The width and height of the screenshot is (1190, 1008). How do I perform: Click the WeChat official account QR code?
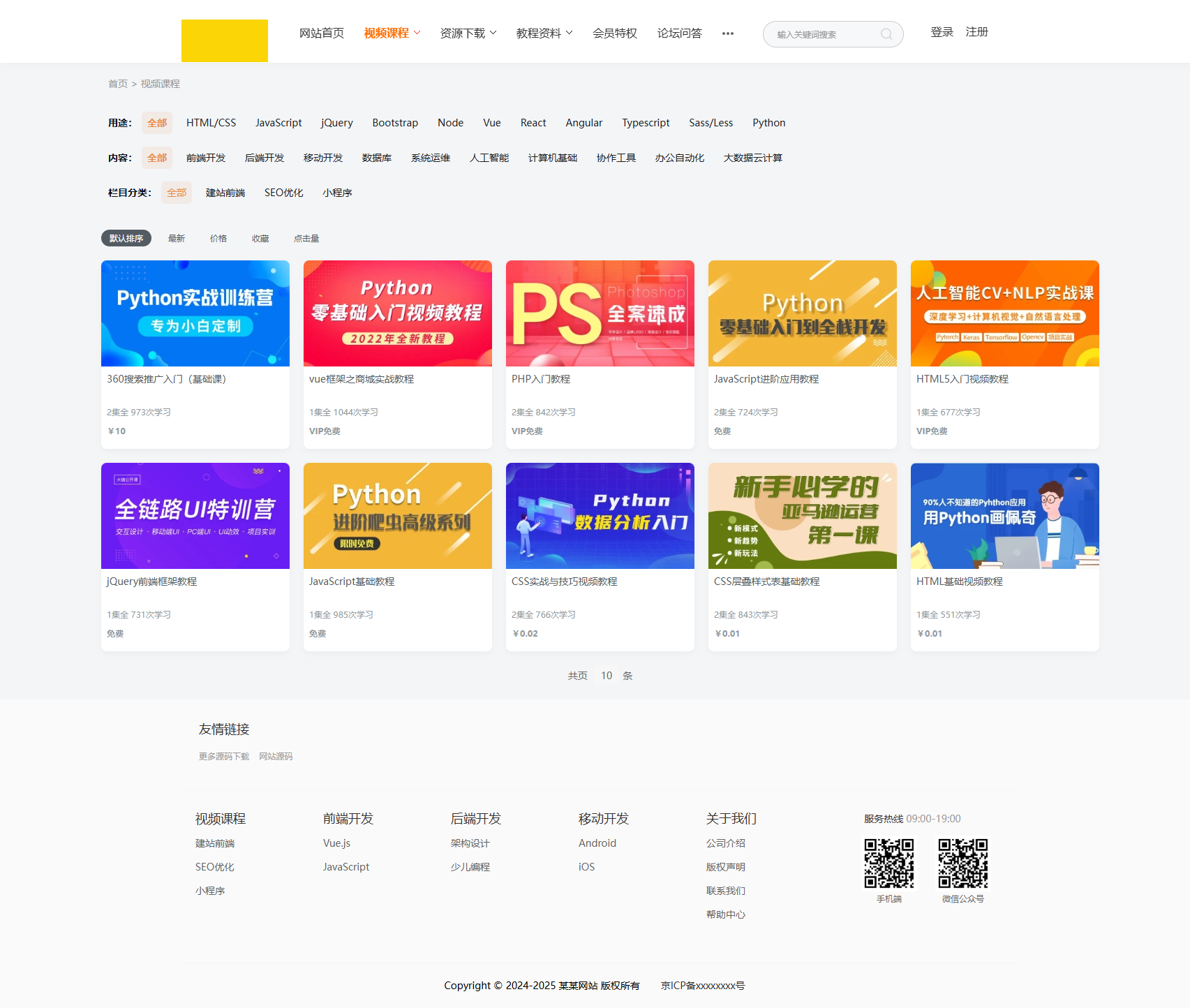tap(962, 863)
